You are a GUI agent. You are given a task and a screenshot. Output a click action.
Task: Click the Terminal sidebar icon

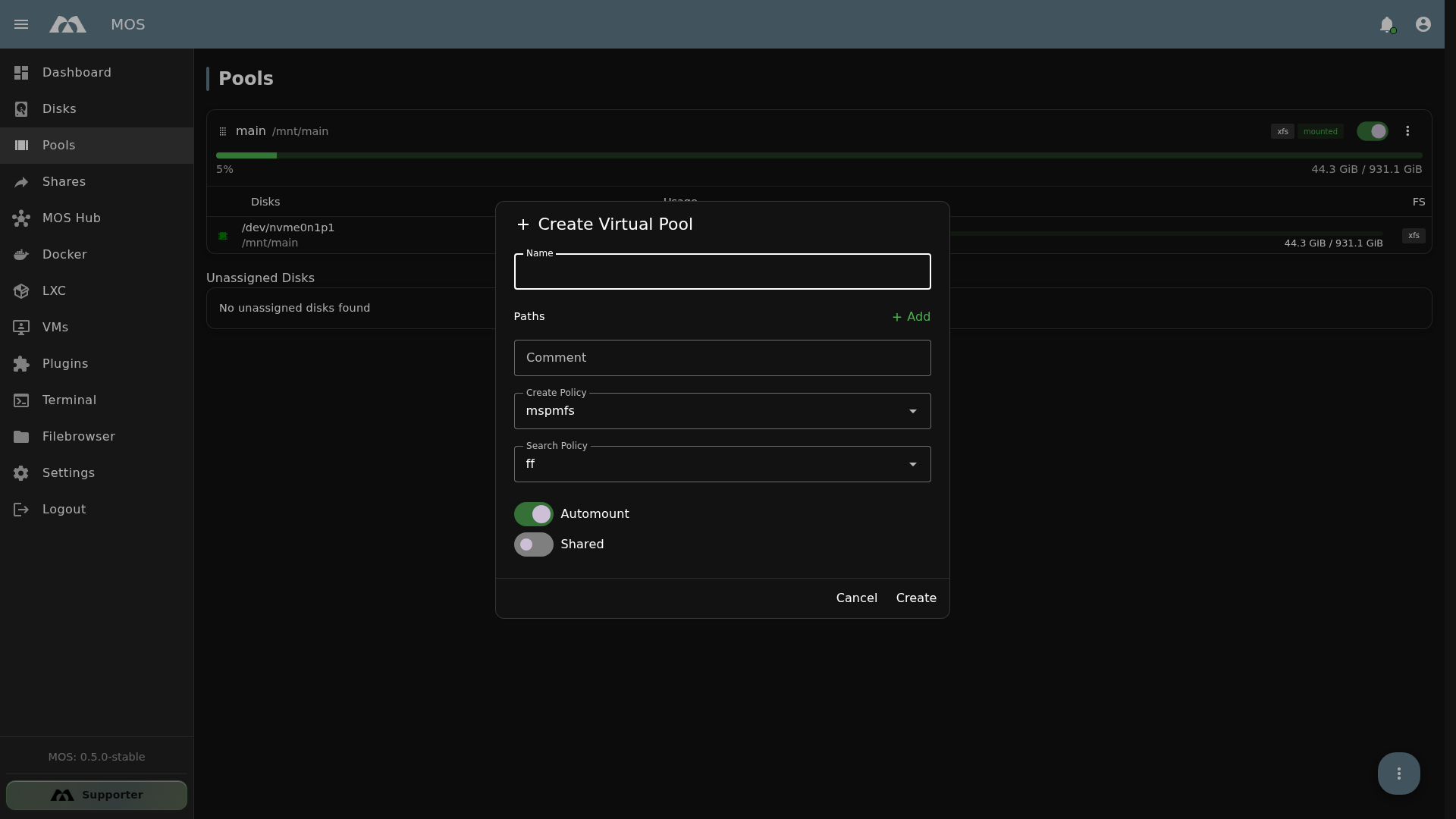point(21,400)
